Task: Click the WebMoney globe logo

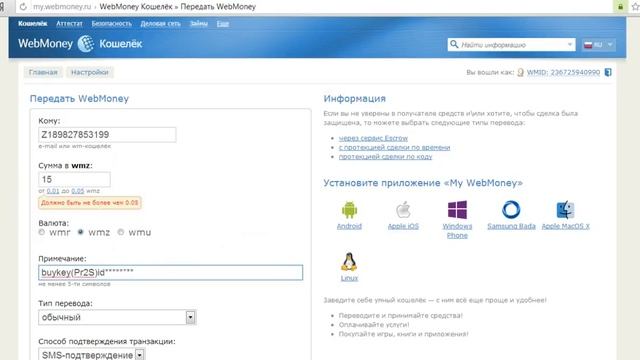Action: point(86,44)
